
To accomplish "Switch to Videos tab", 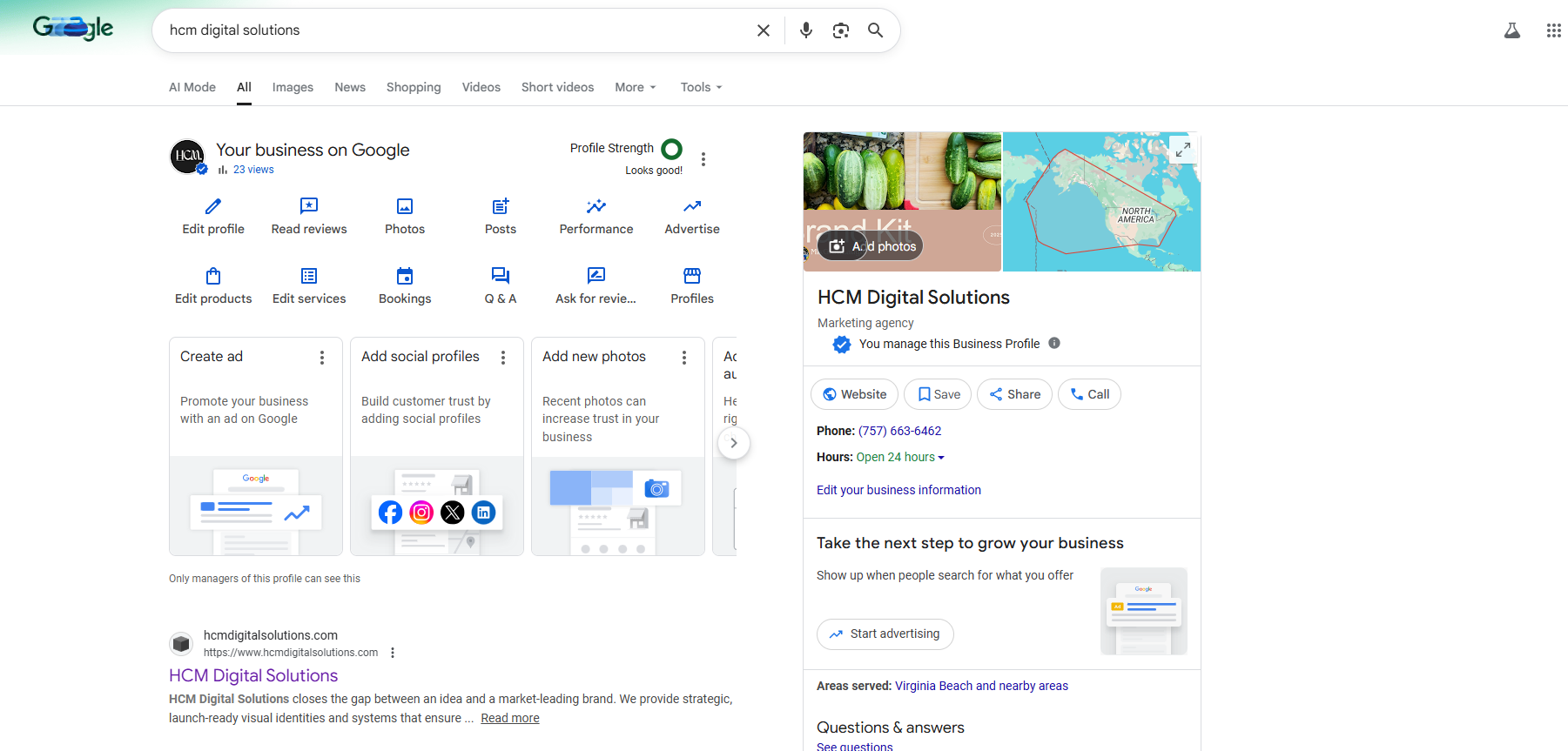I will click(481, 87).
